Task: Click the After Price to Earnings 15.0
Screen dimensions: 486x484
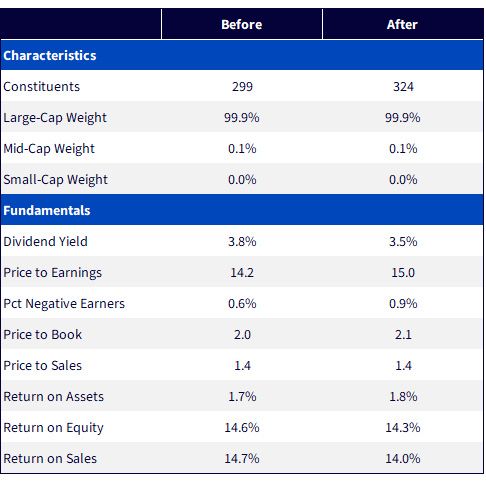Action: (403, 273)
